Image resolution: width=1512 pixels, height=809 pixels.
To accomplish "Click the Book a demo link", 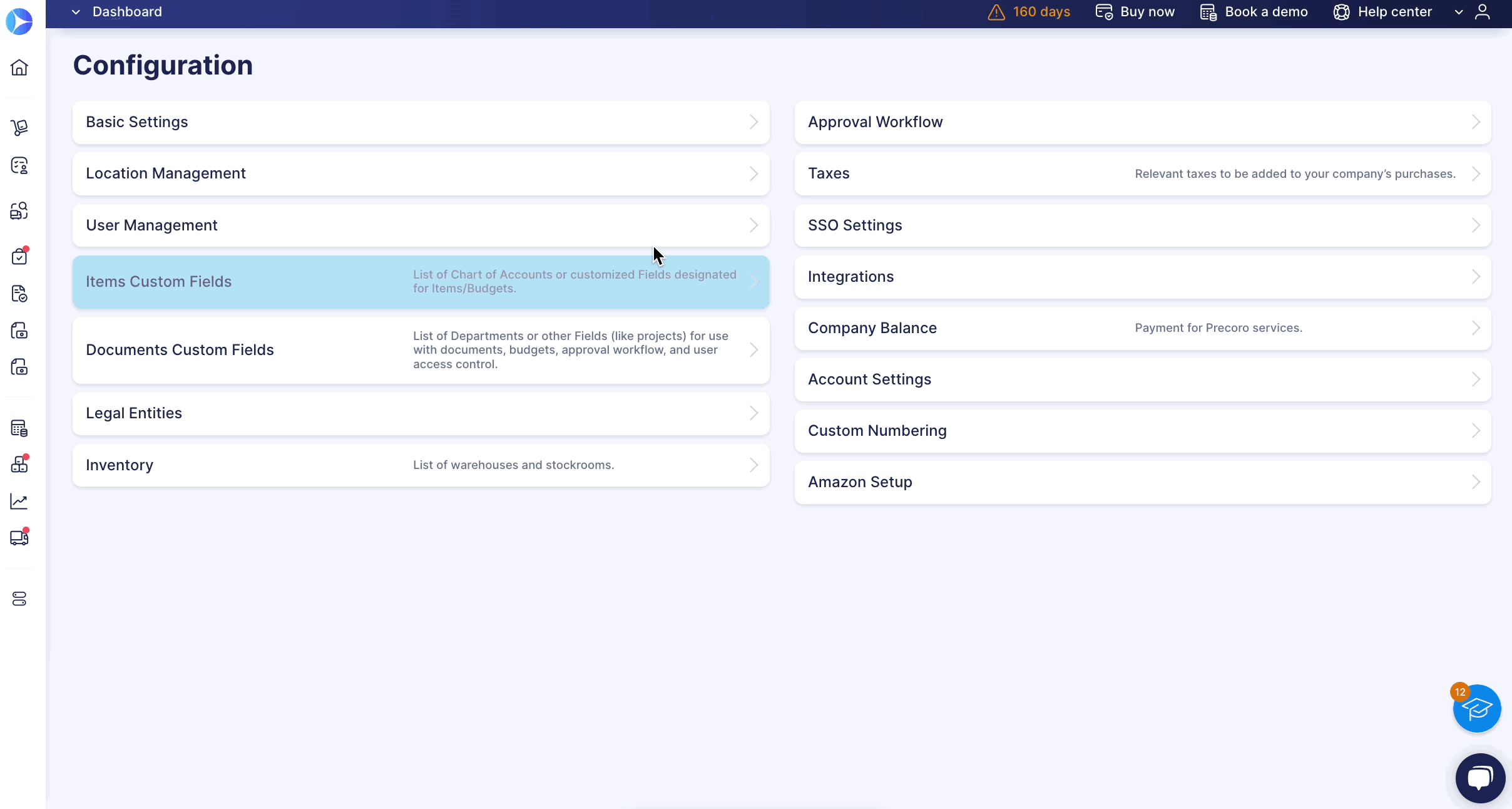I will (1266, 12).
